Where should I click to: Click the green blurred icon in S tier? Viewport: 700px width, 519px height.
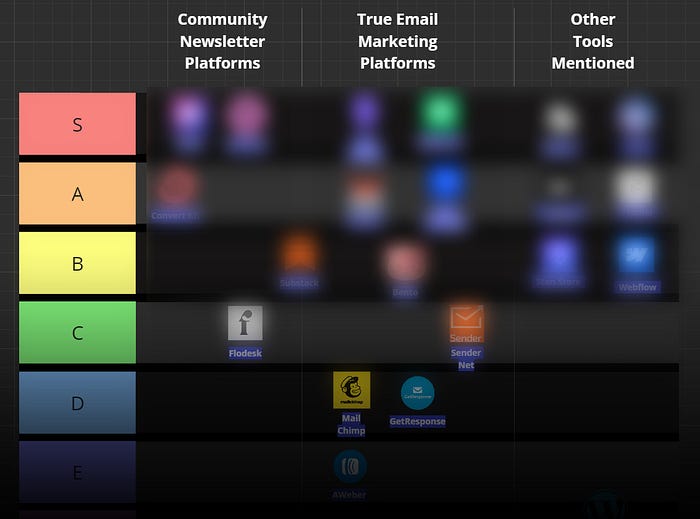coord(441,112)
